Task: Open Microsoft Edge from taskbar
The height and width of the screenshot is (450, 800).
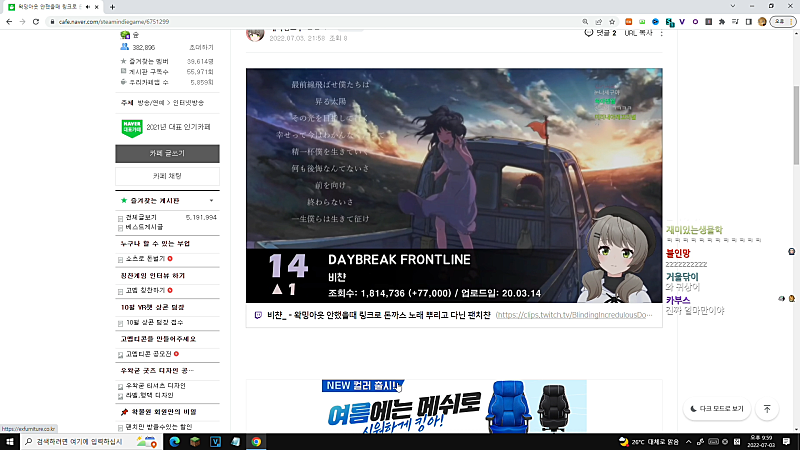Action: [174, 441]
